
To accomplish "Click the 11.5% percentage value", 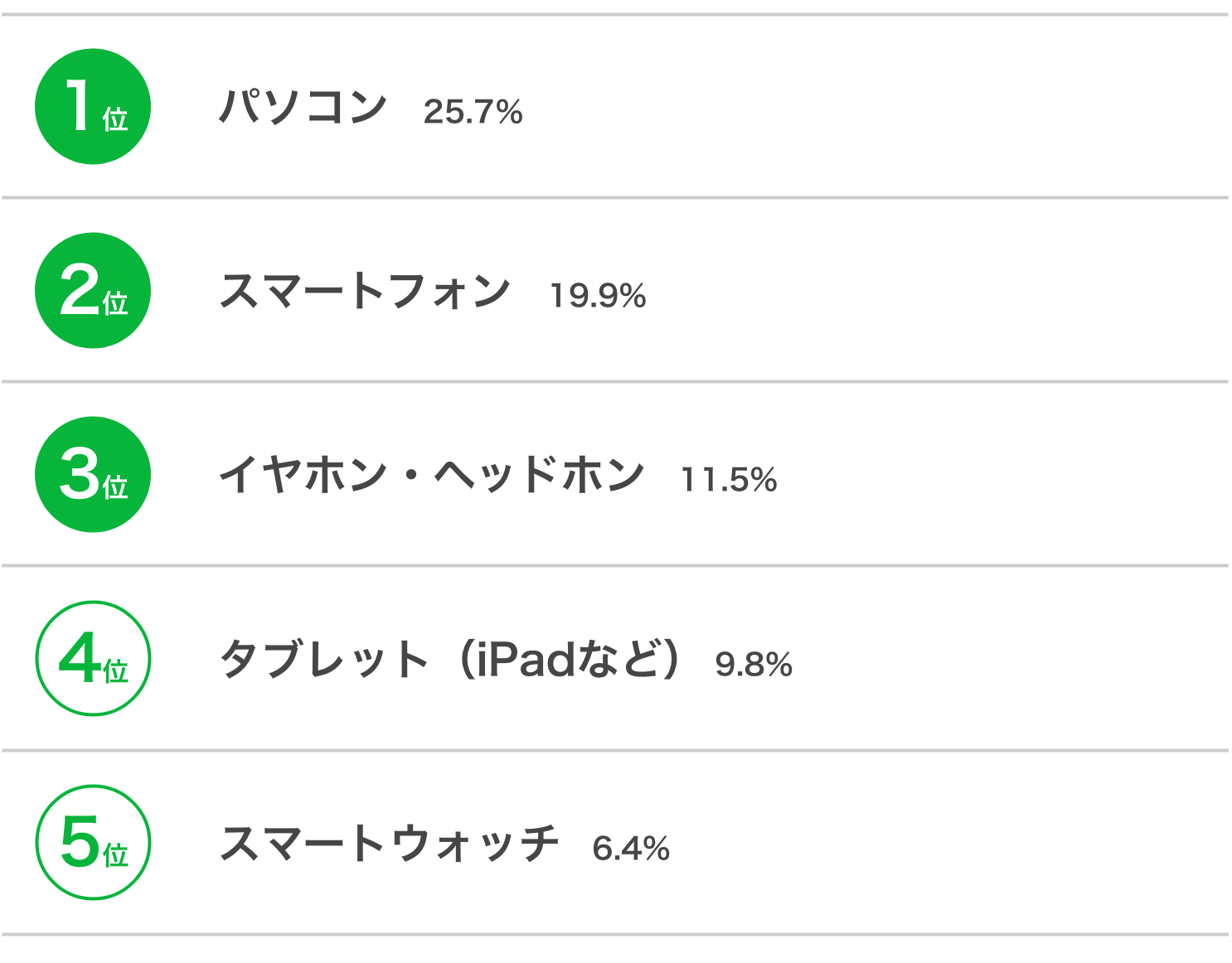I will point(729,480).
